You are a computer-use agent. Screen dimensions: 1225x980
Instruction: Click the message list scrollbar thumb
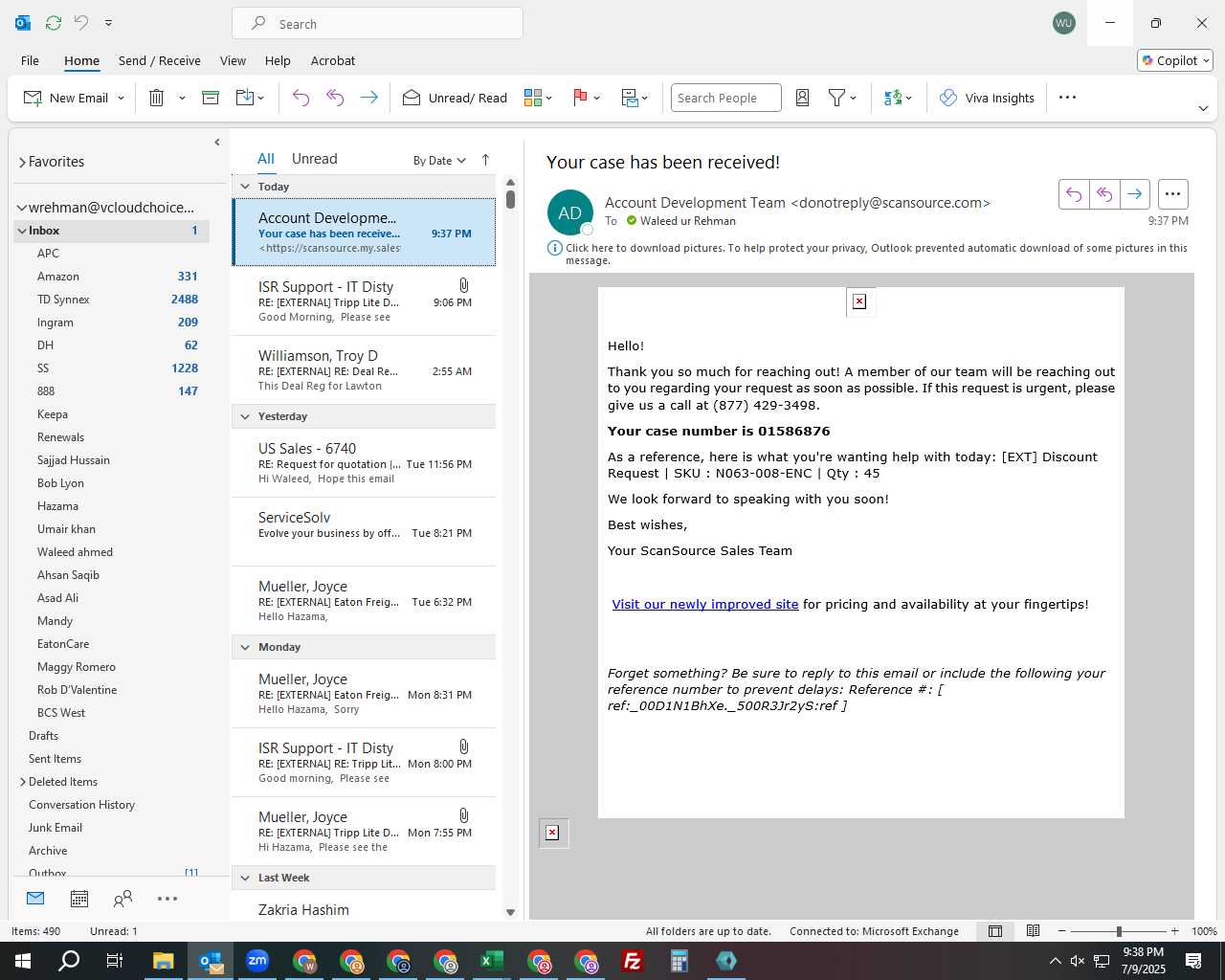(x=510, y=199)
